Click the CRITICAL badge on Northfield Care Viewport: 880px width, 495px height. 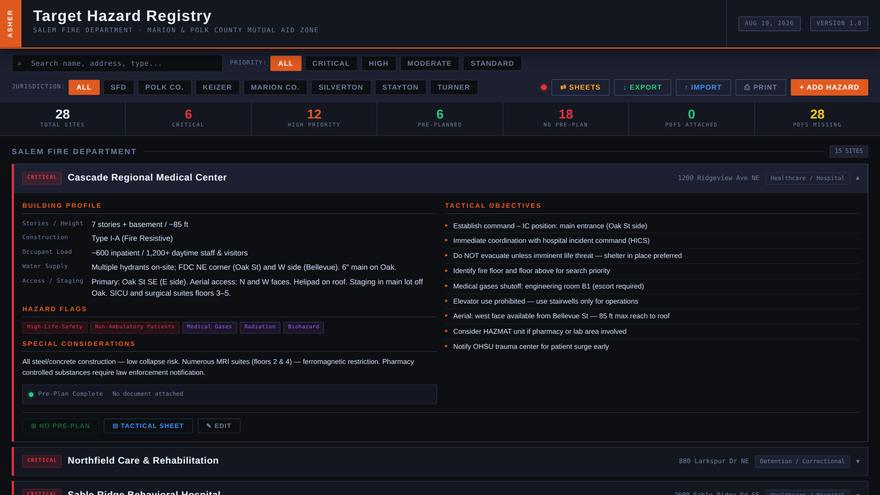(42, 460)
